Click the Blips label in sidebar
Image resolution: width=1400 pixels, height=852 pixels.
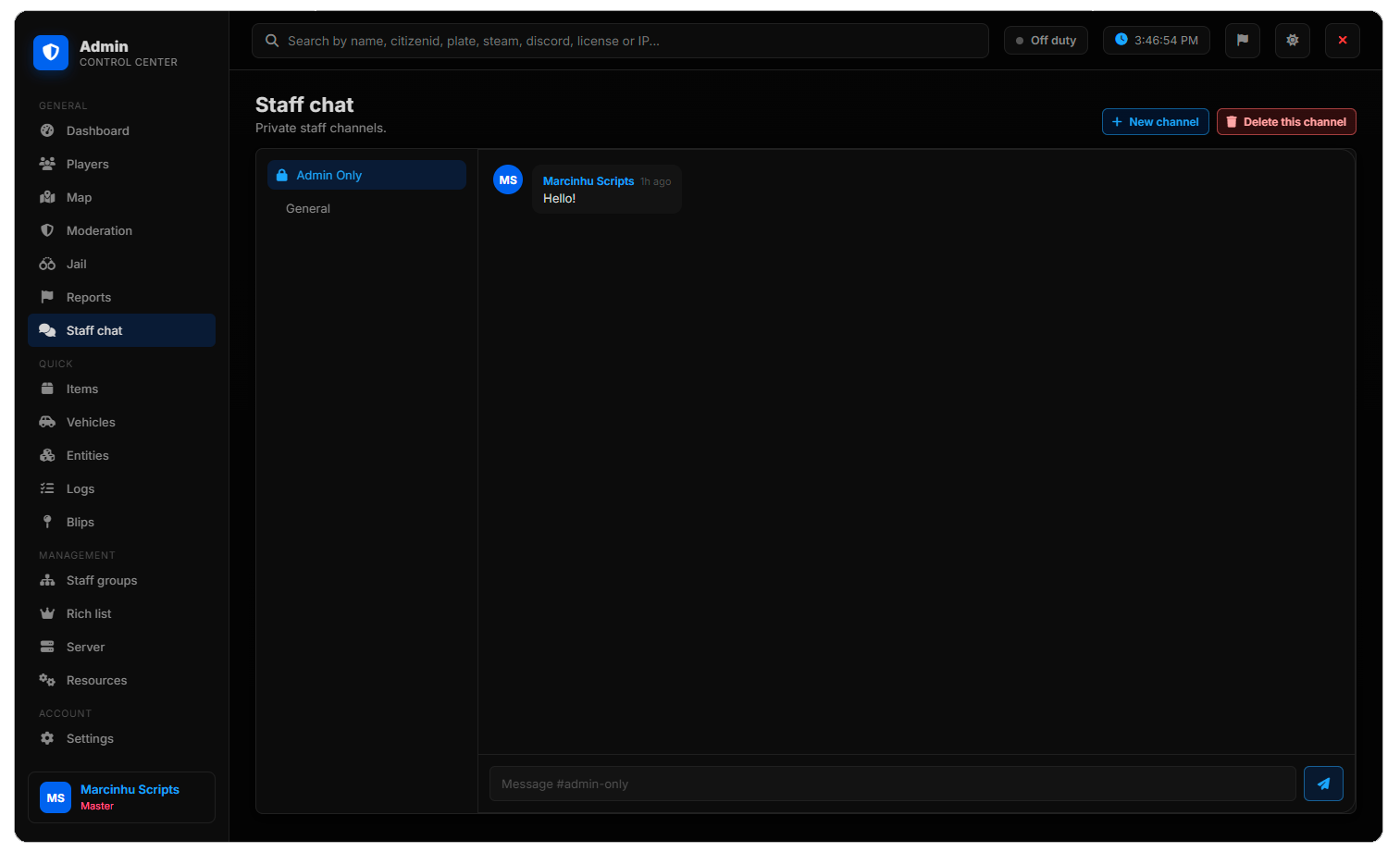[81, 522]
